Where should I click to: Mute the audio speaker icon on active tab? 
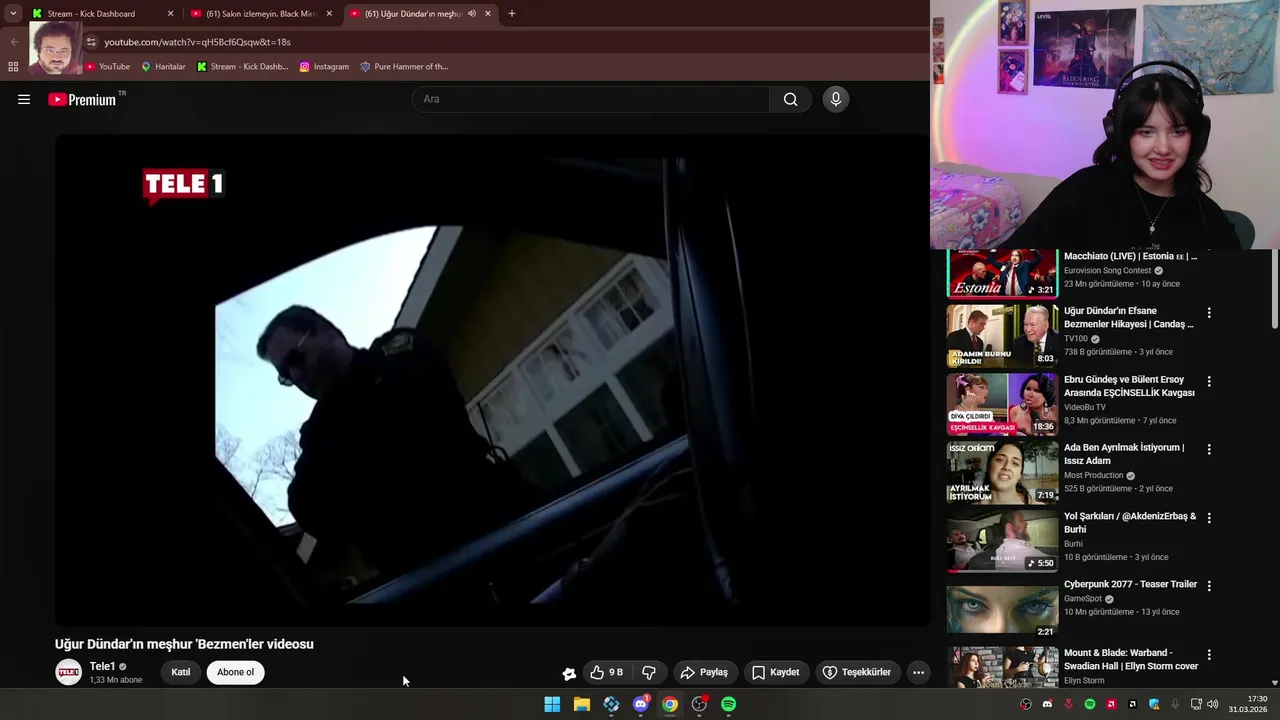click(472, 14)
